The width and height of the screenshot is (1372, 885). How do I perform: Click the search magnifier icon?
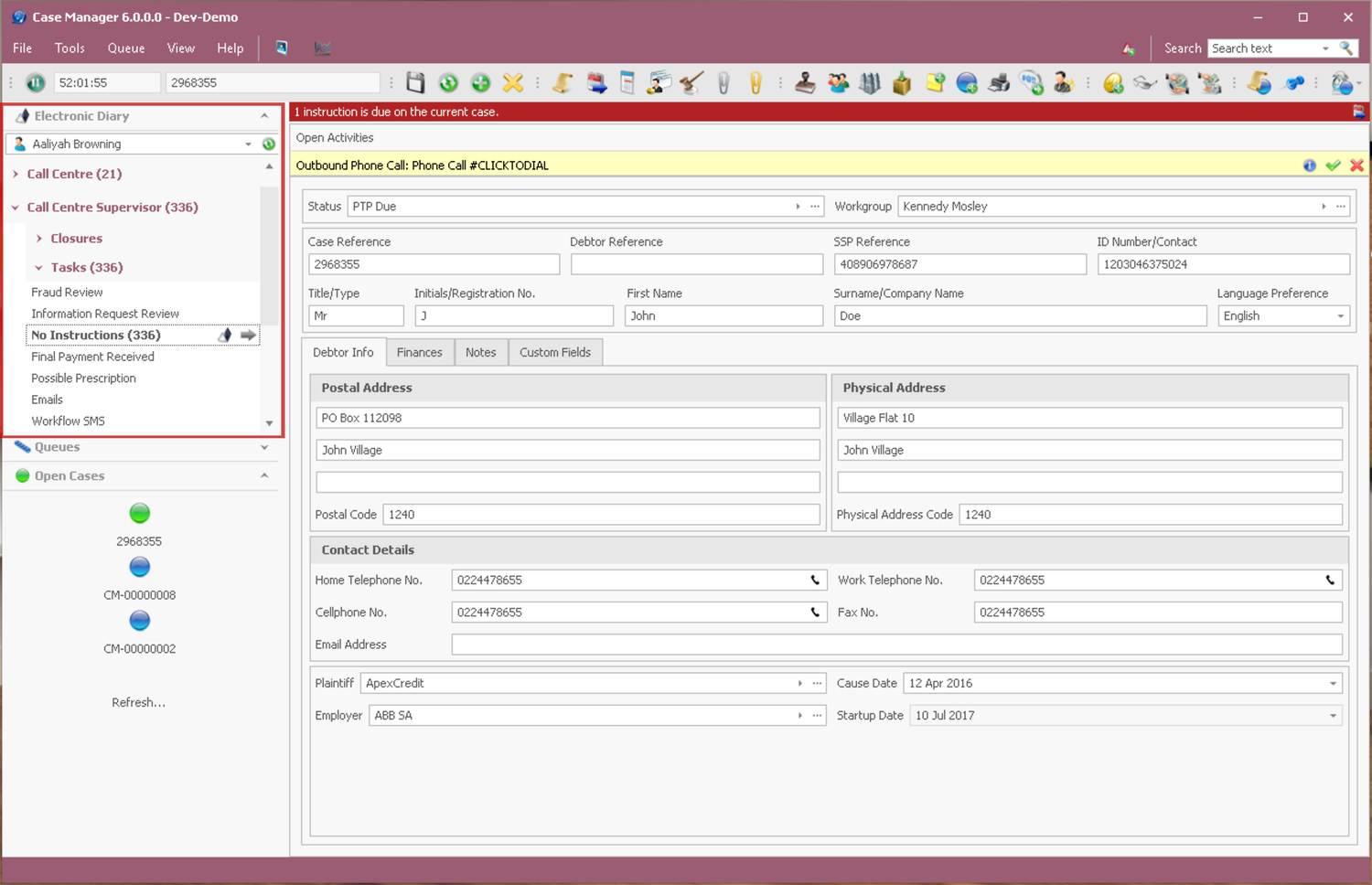pos(1346,48)
